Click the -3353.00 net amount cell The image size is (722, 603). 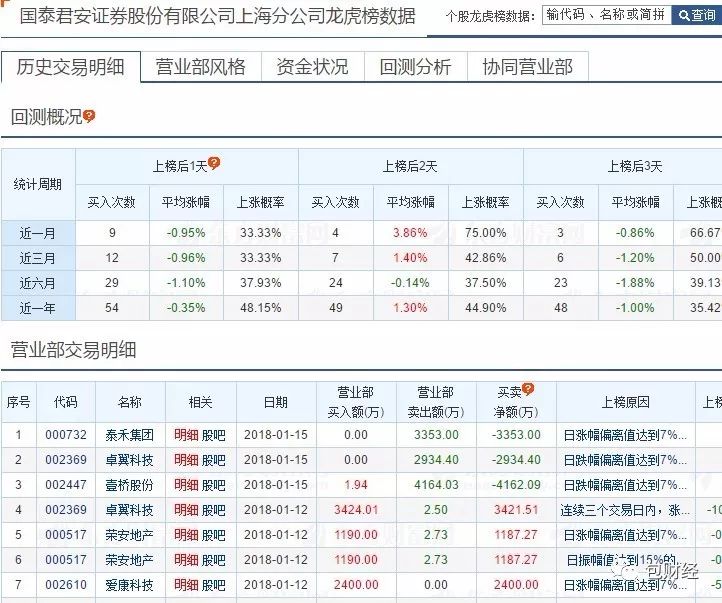(x=516, y=435)
